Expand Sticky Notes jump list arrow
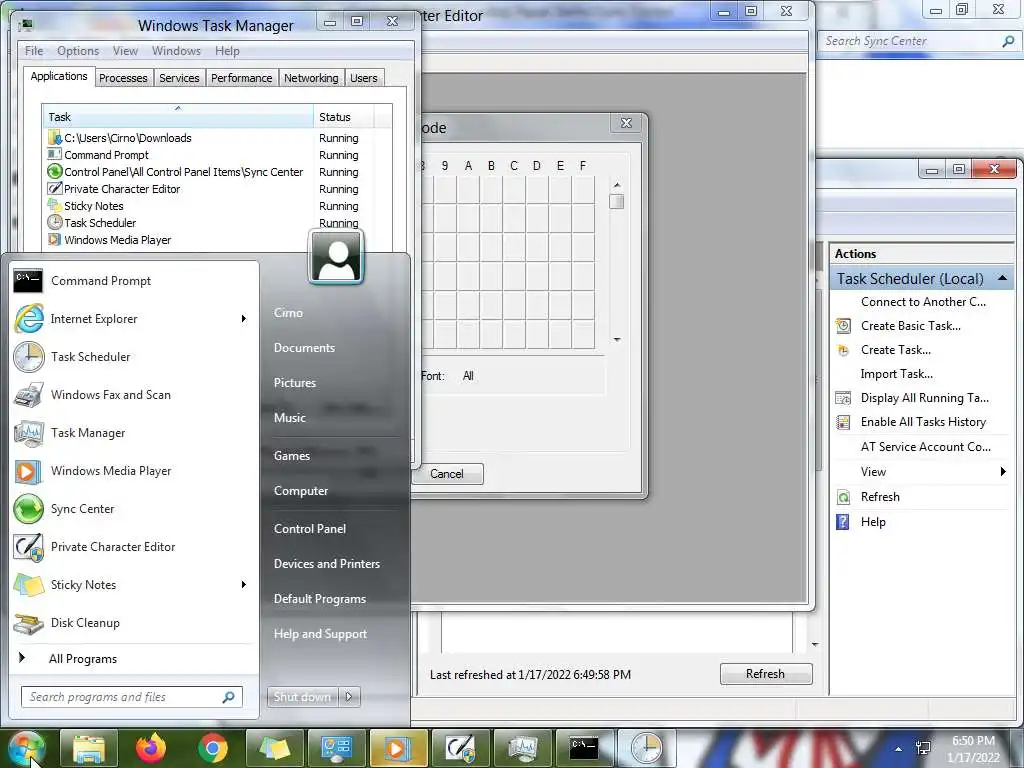Screen dimensions: 1024x768 244,584
